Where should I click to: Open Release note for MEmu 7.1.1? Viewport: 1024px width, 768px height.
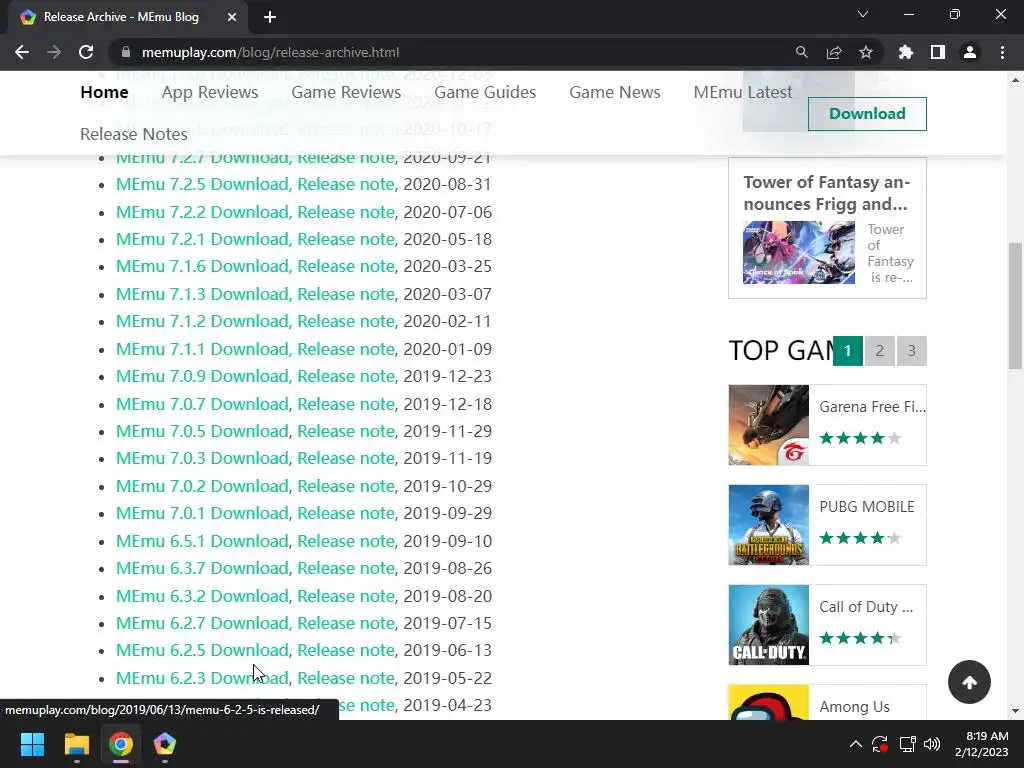(x=346, y=349)
